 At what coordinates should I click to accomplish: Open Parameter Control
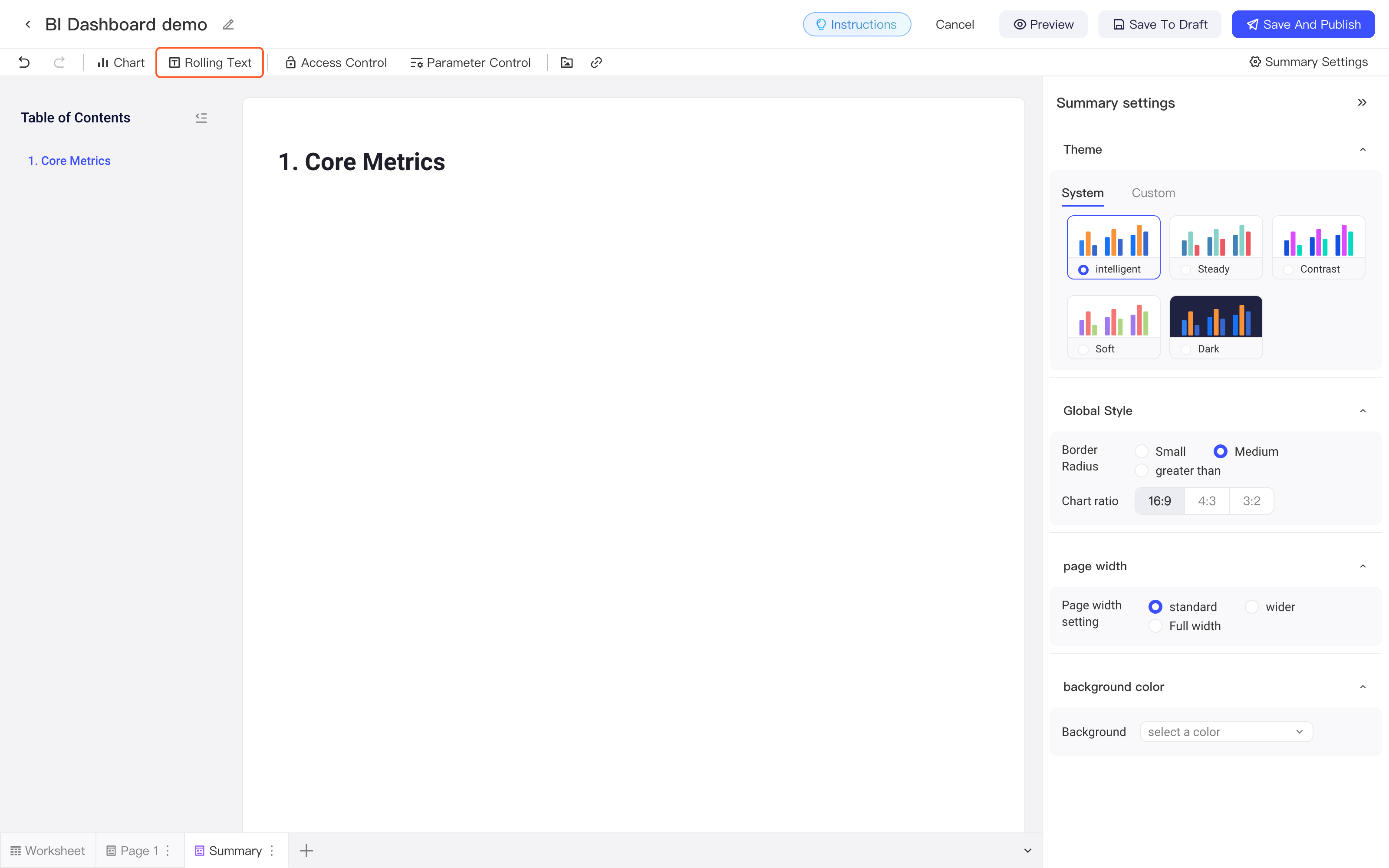tap(471, 62)
